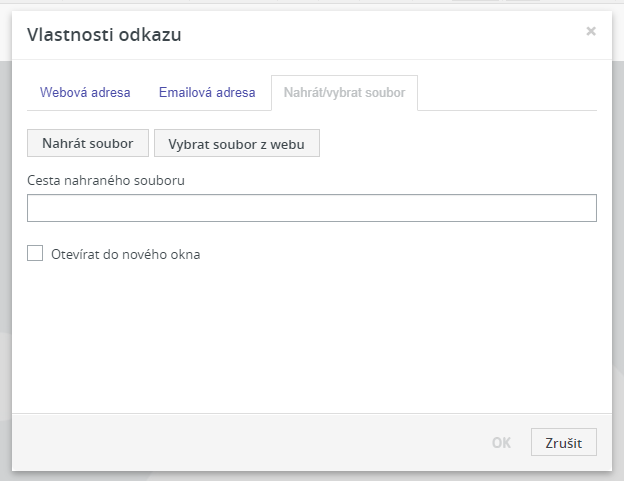The image size is (624, 481).
Task: Pick an existing web file via Vybrat soubor
Action: click(x=237, y=143)
